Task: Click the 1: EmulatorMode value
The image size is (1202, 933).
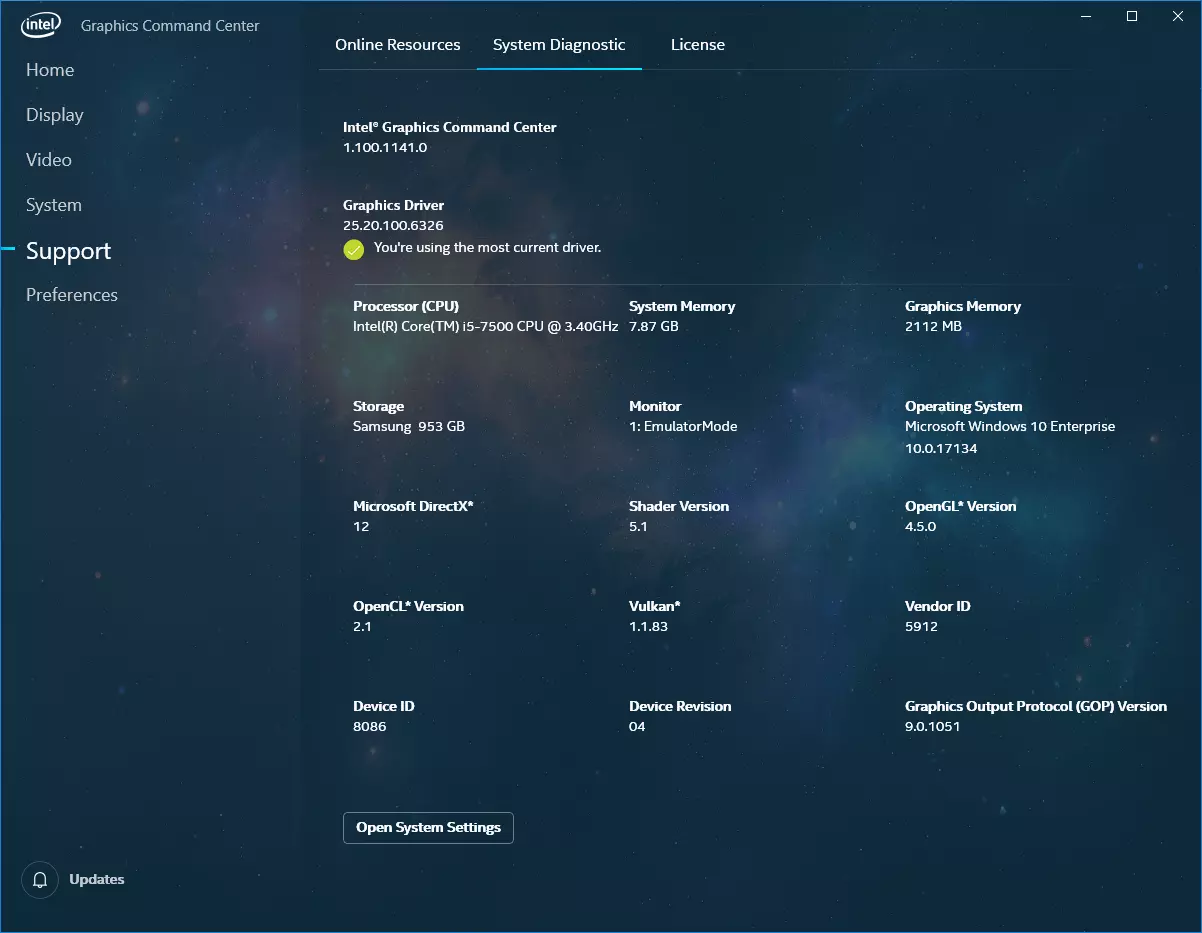Action: pos(683,427)
